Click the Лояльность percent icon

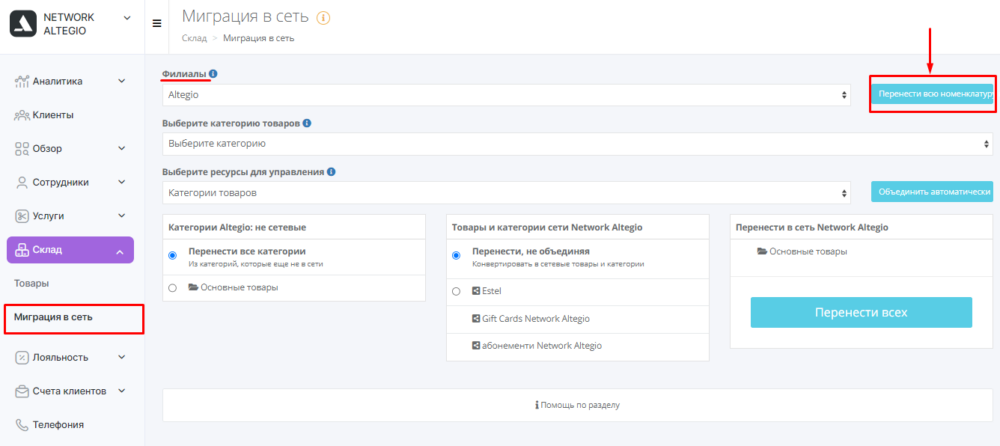22,358
